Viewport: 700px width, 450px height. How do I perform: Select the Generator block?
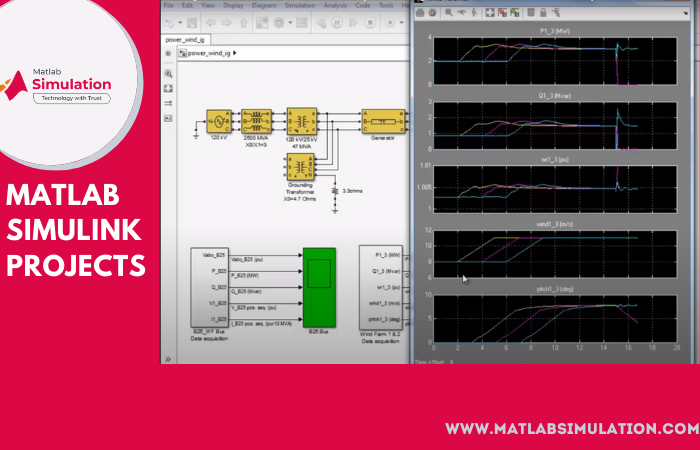click(383, 121)
